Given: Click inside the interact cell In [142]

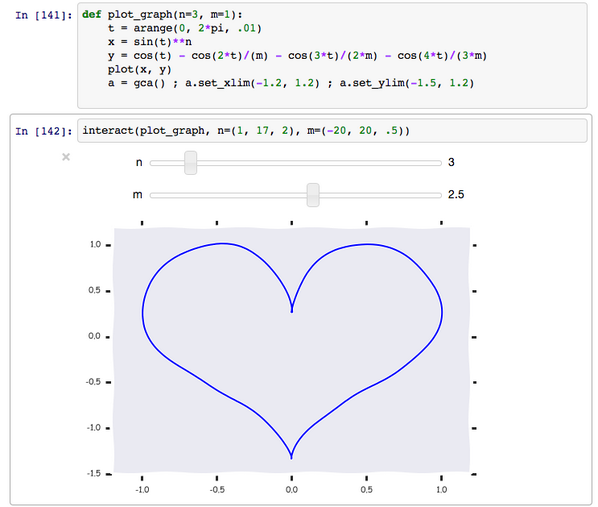Looking at the screenshot, I should click(x=332, y=131).
